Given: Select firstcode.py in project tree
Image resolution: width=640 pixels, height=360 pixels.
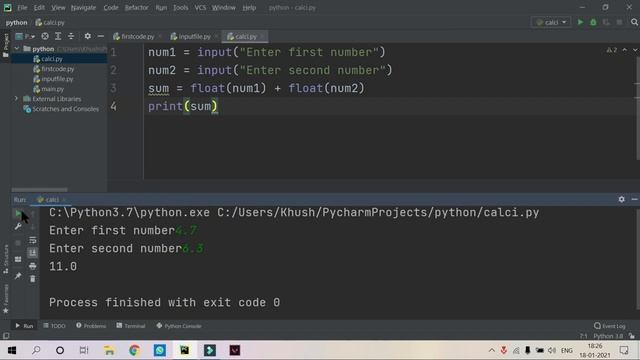Looking at the screenshot, I should [x=58, y=69].
